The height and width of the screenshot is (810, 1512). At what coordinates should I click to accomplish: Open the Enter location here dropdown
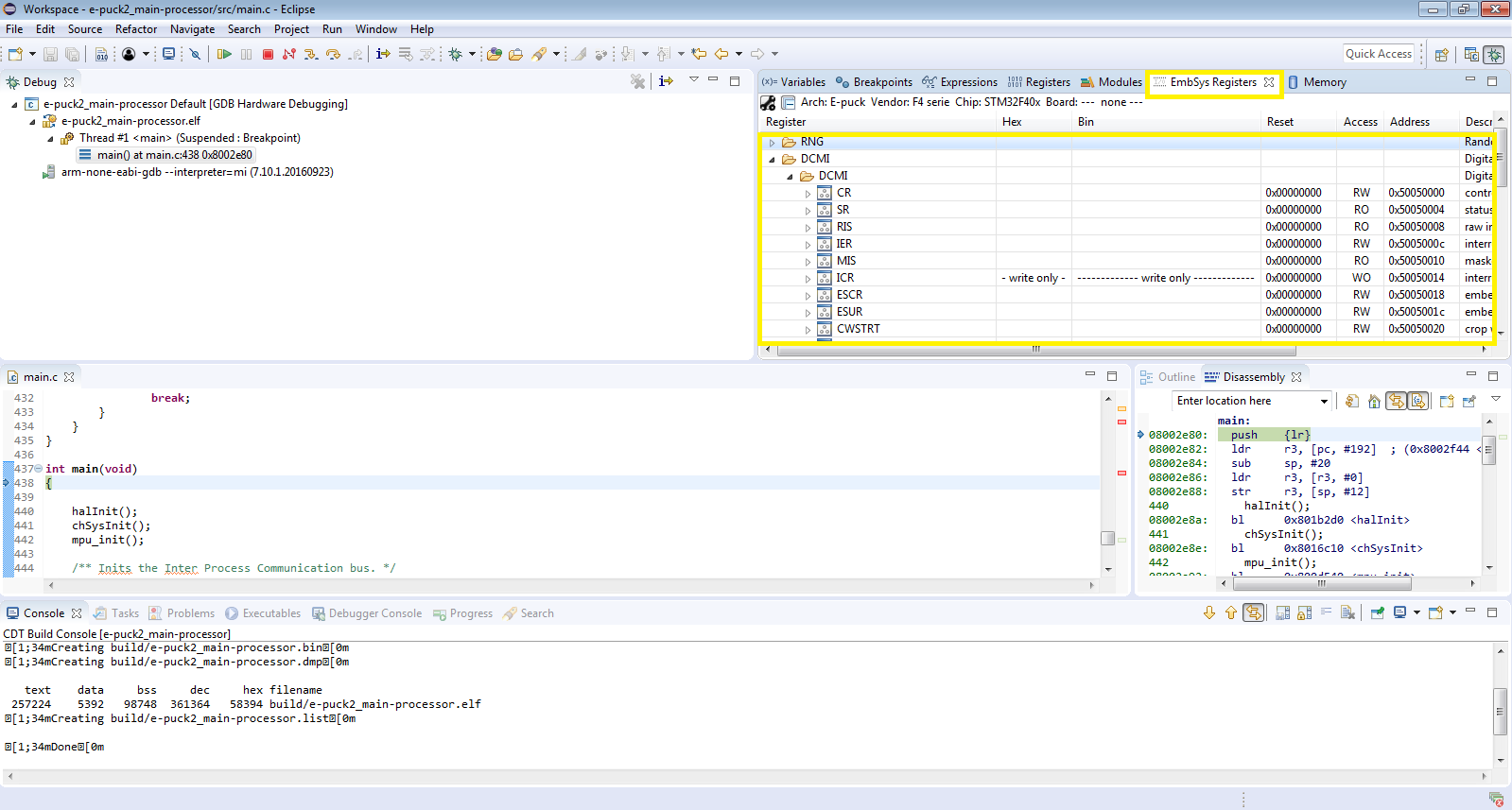tap(1324, 401)
